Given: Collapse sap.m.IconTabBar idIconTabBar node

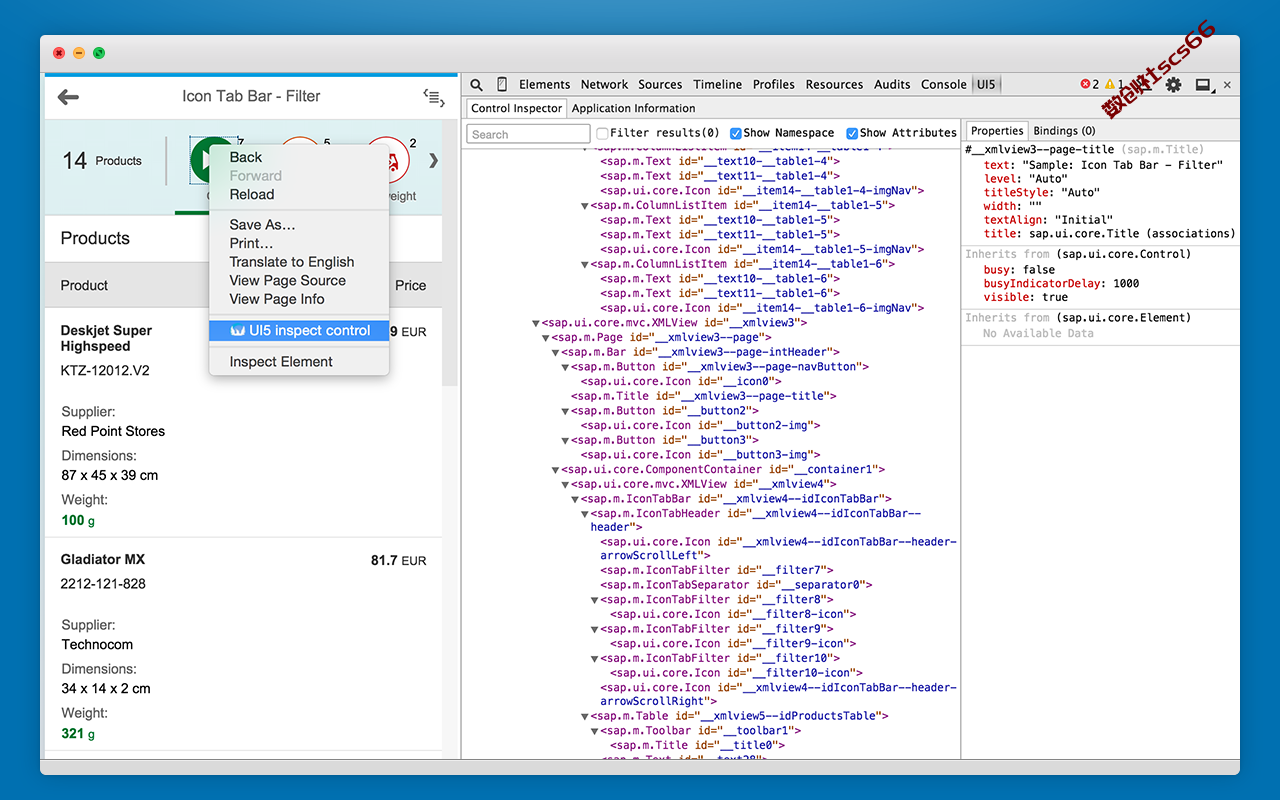Looking at the screenshot, I should point(576,499).
